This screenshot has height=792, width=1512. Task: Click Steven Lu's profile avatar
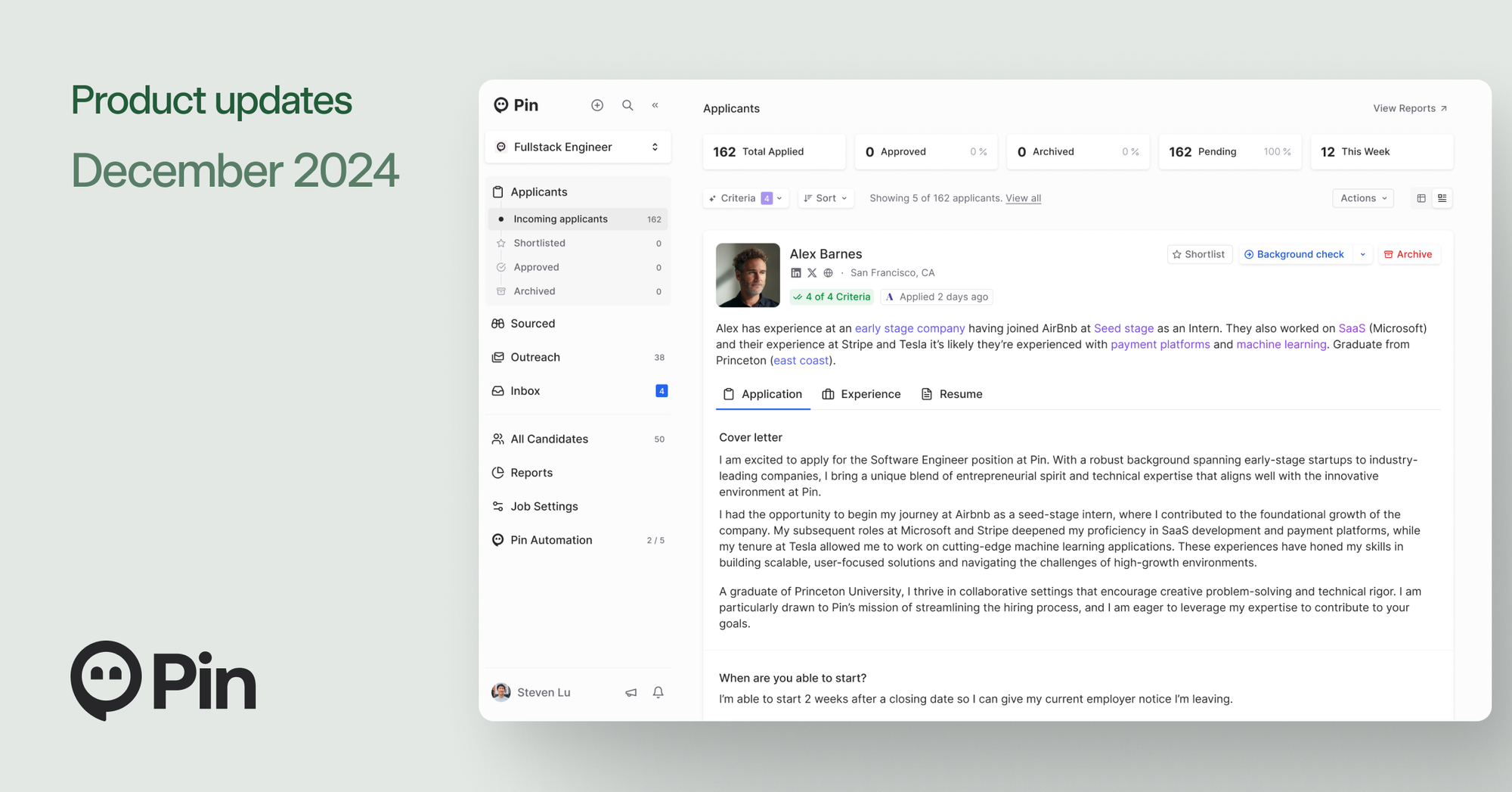[500, 692]
